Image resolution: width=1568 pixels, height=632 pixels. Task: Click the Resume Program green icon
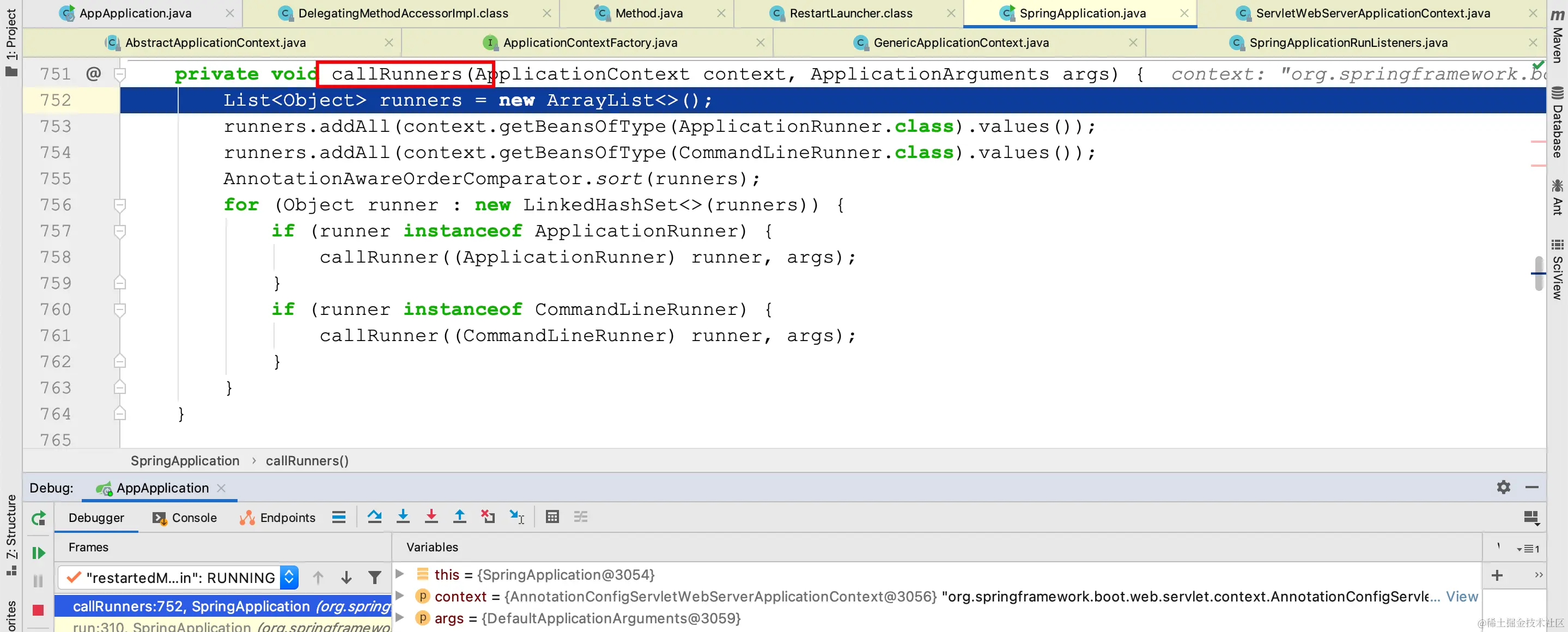38,553
